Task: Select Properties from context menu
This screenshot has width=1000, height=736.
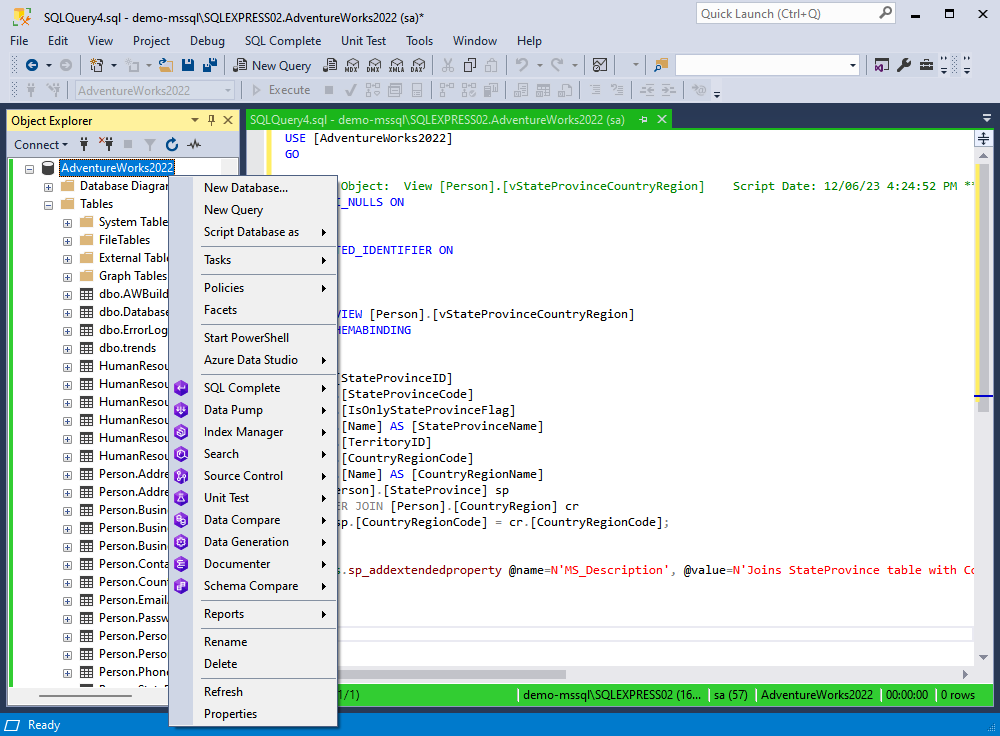Action: coord(230,714)
